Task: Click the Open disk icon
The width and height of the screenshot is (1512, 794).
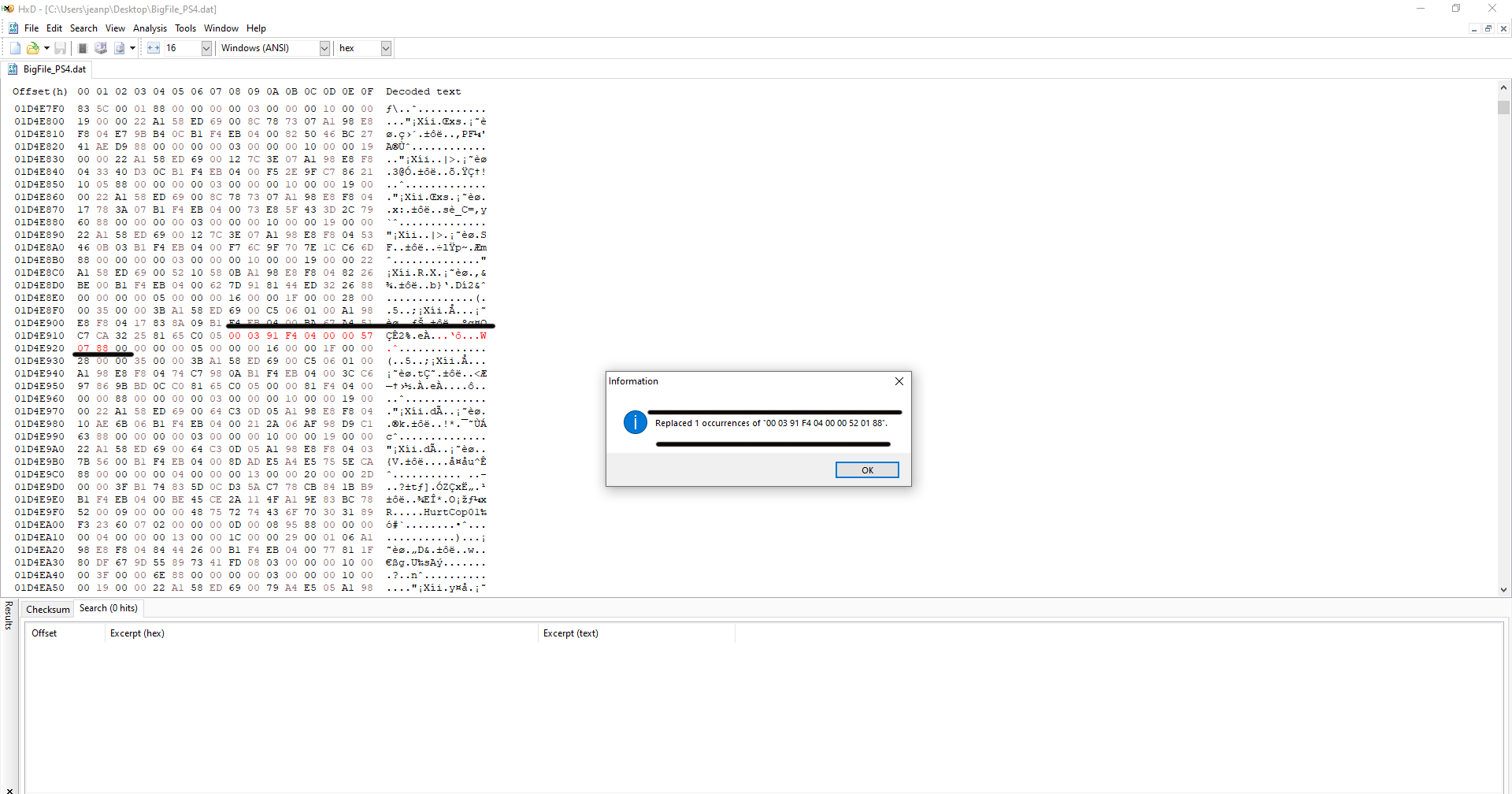Action: tap(101, 48)
